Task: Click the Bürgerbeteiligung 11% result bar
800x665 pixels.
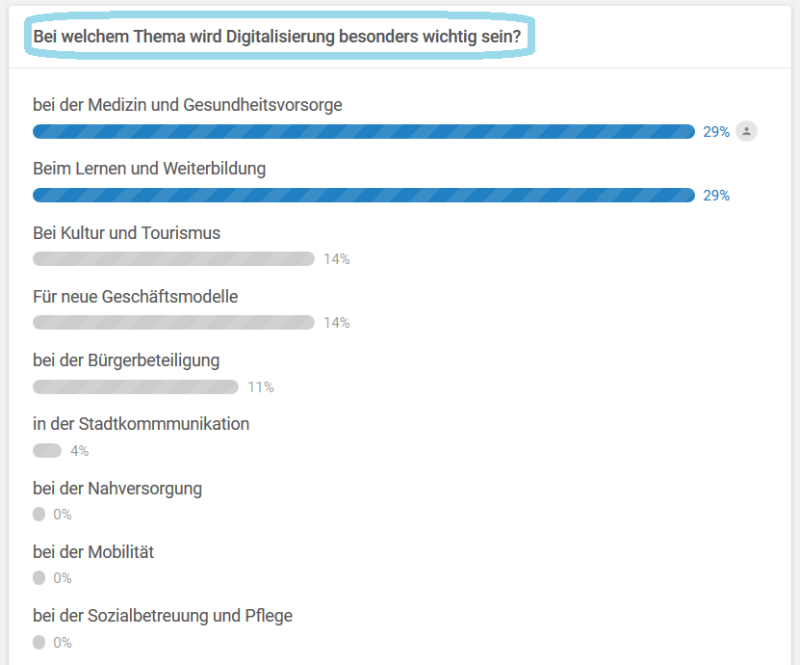Action: (x=135, y=387)
